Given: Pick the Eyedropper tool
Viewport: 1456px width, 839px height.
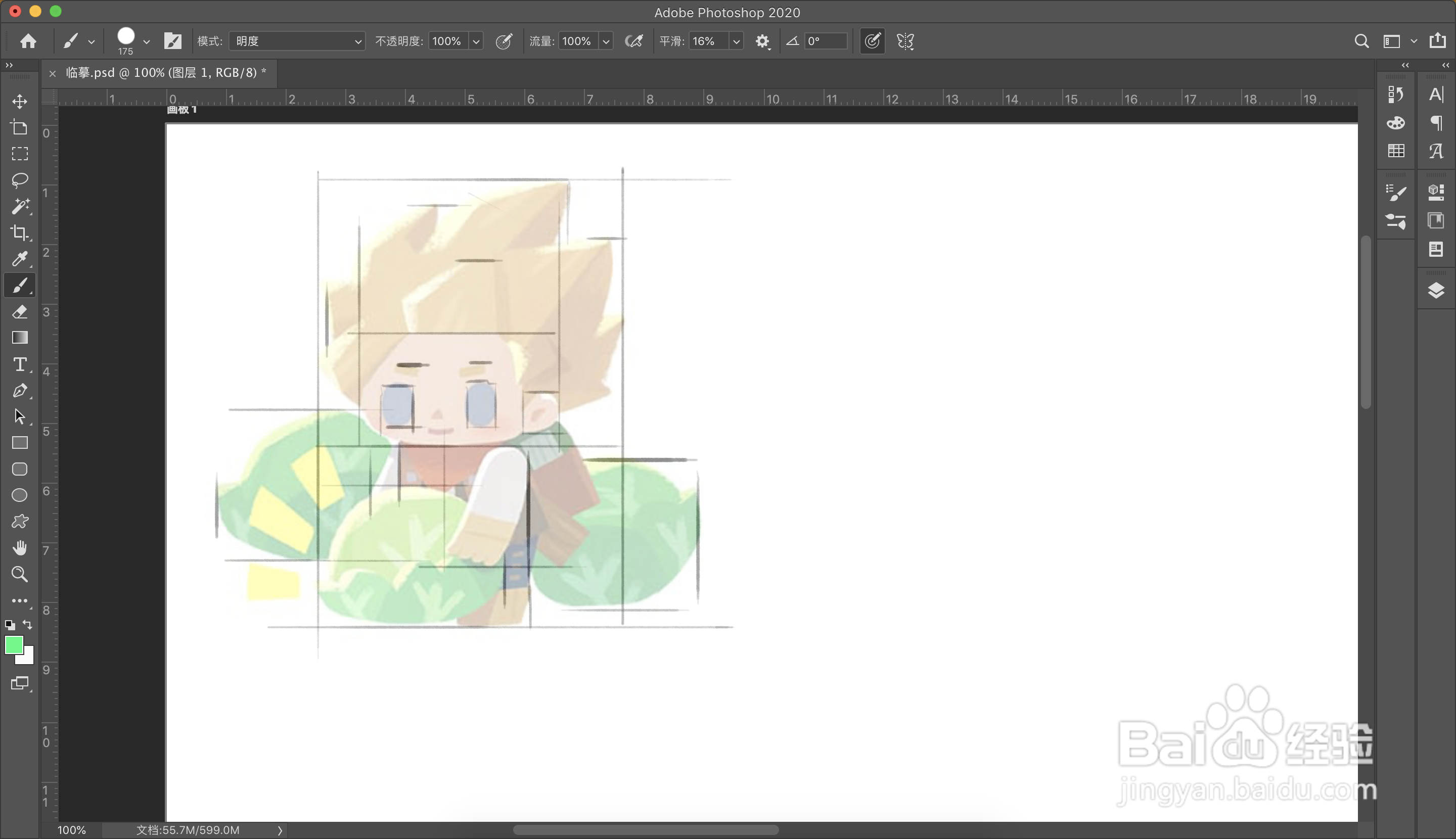Looking at the screenshot, I should point(20,259).
